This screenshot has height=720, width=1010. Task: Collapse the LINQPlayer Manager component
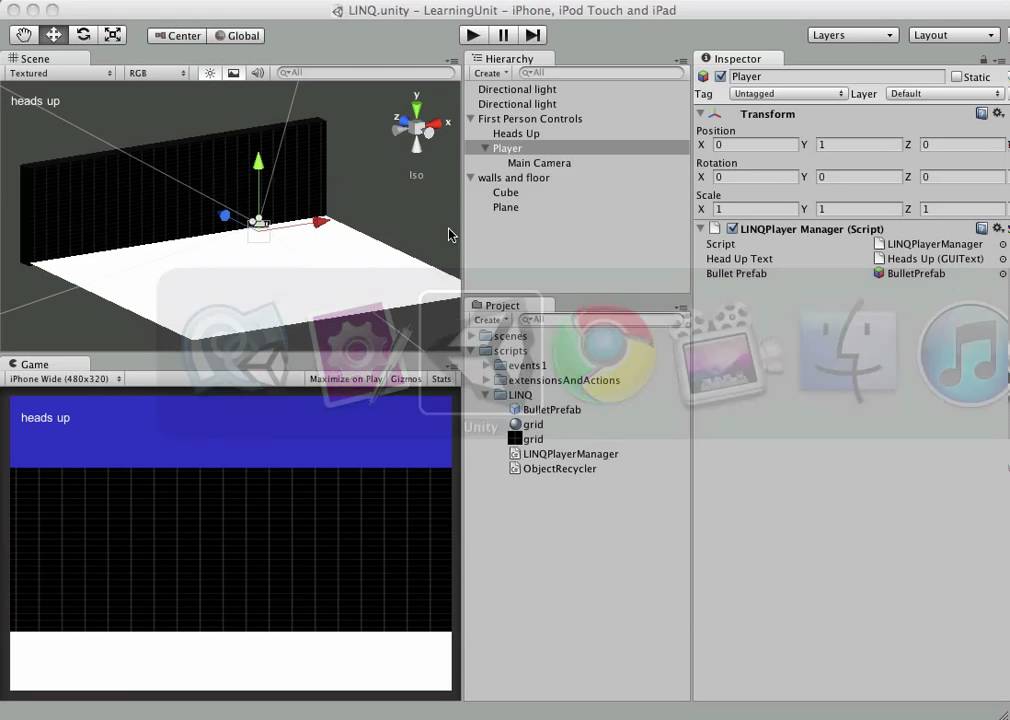point(700,228)
